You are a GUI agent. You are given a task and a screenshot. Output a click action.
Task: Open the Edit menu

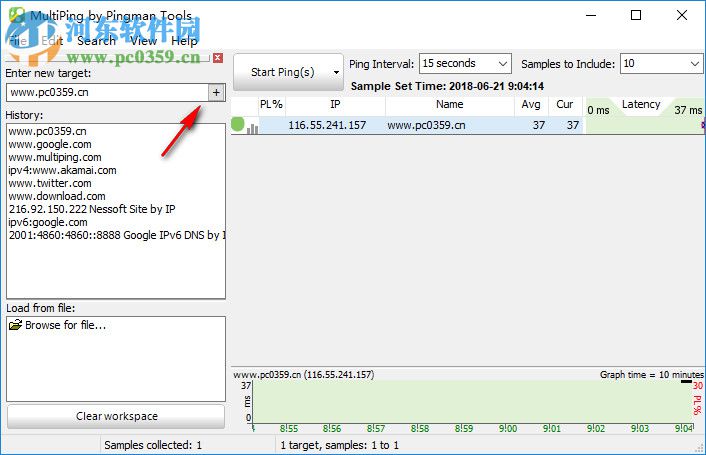pyautogui.click(x=52, y=41)
